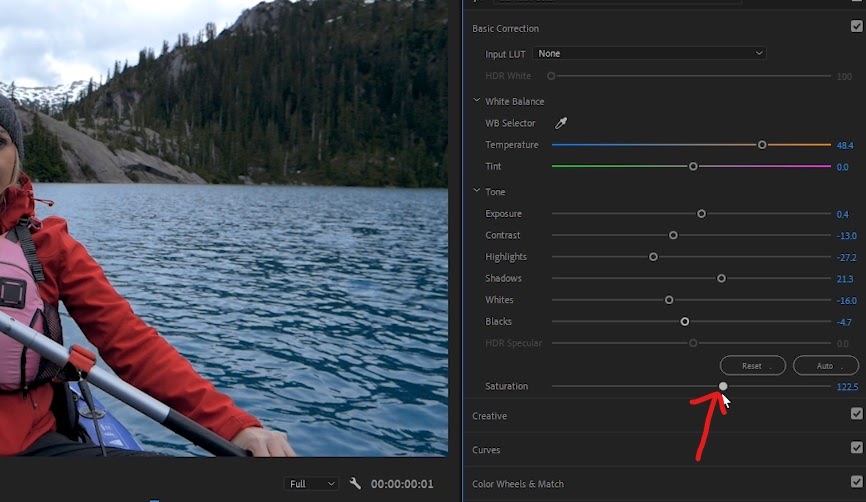Click the Tint slider handle
Screen dimensions: 866x502
point(693,166)
